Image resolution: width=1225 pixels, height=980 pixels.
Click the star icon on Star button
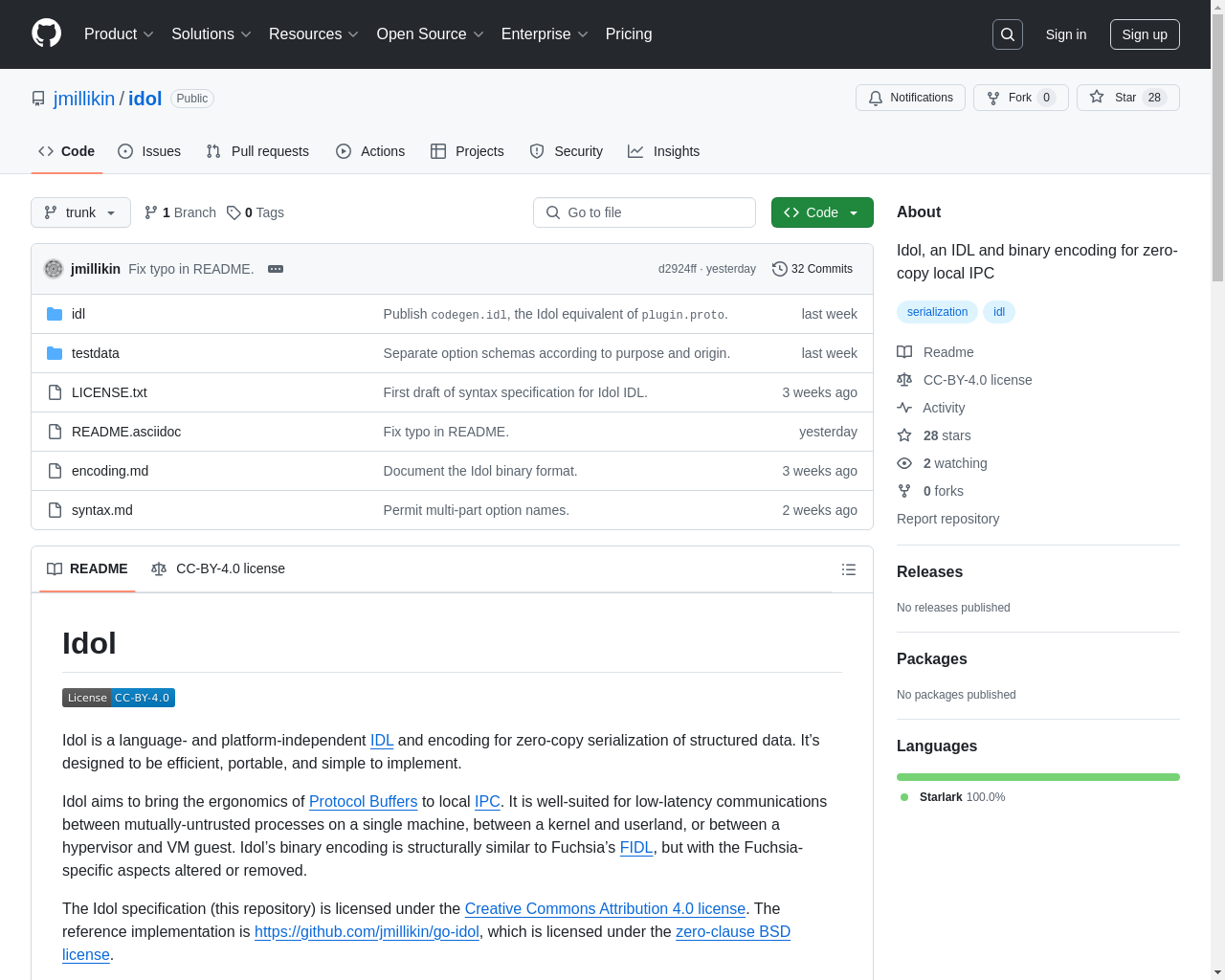click(x=1097, y=97)
